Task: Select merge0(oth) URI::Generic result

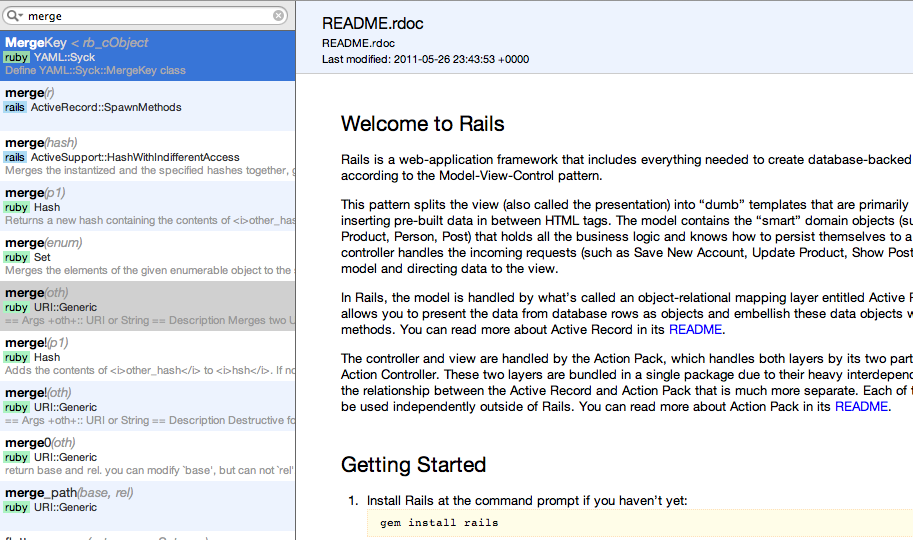Action: click(147, 457)
